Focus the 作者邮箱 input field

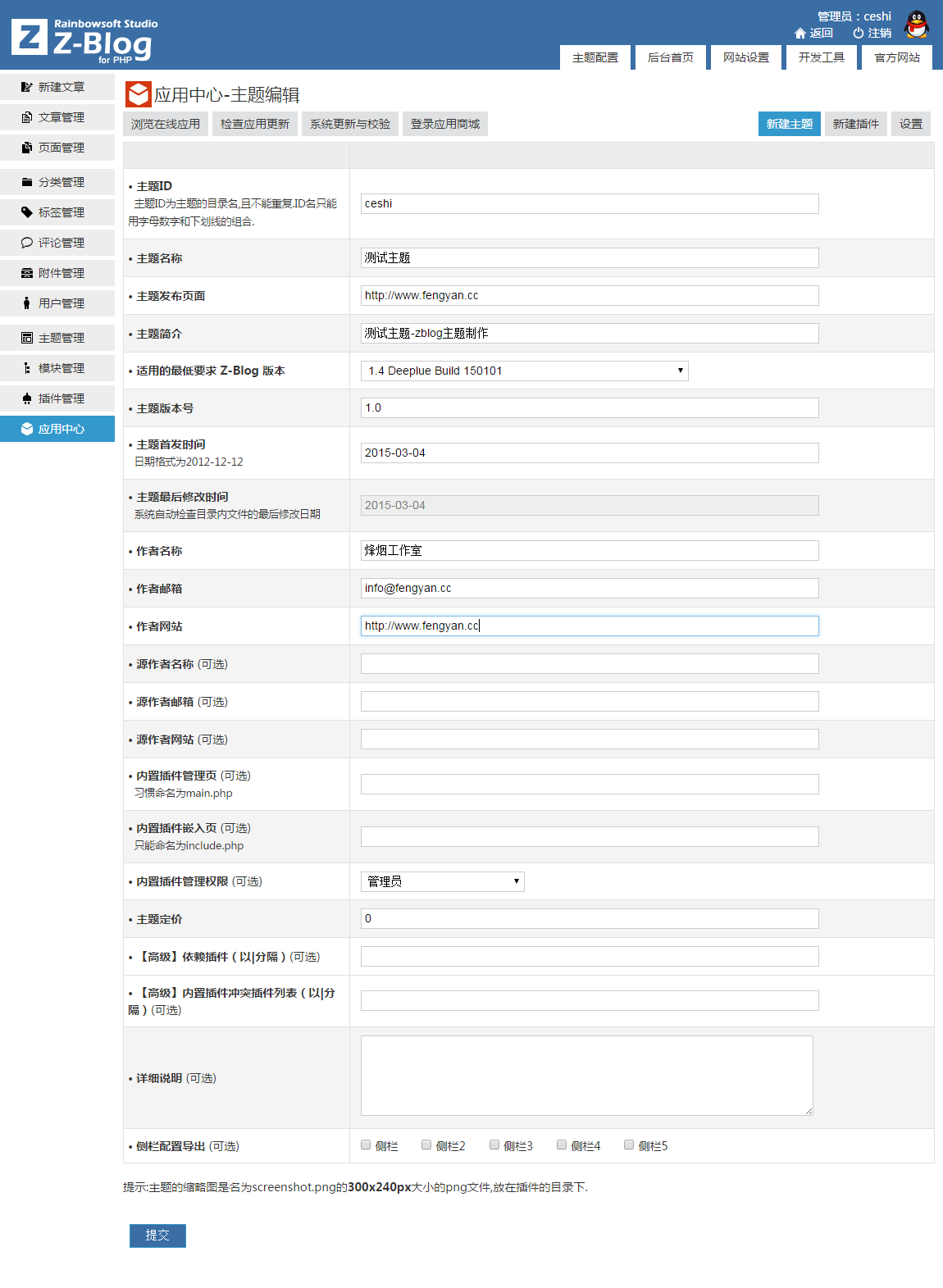(590, 588)
